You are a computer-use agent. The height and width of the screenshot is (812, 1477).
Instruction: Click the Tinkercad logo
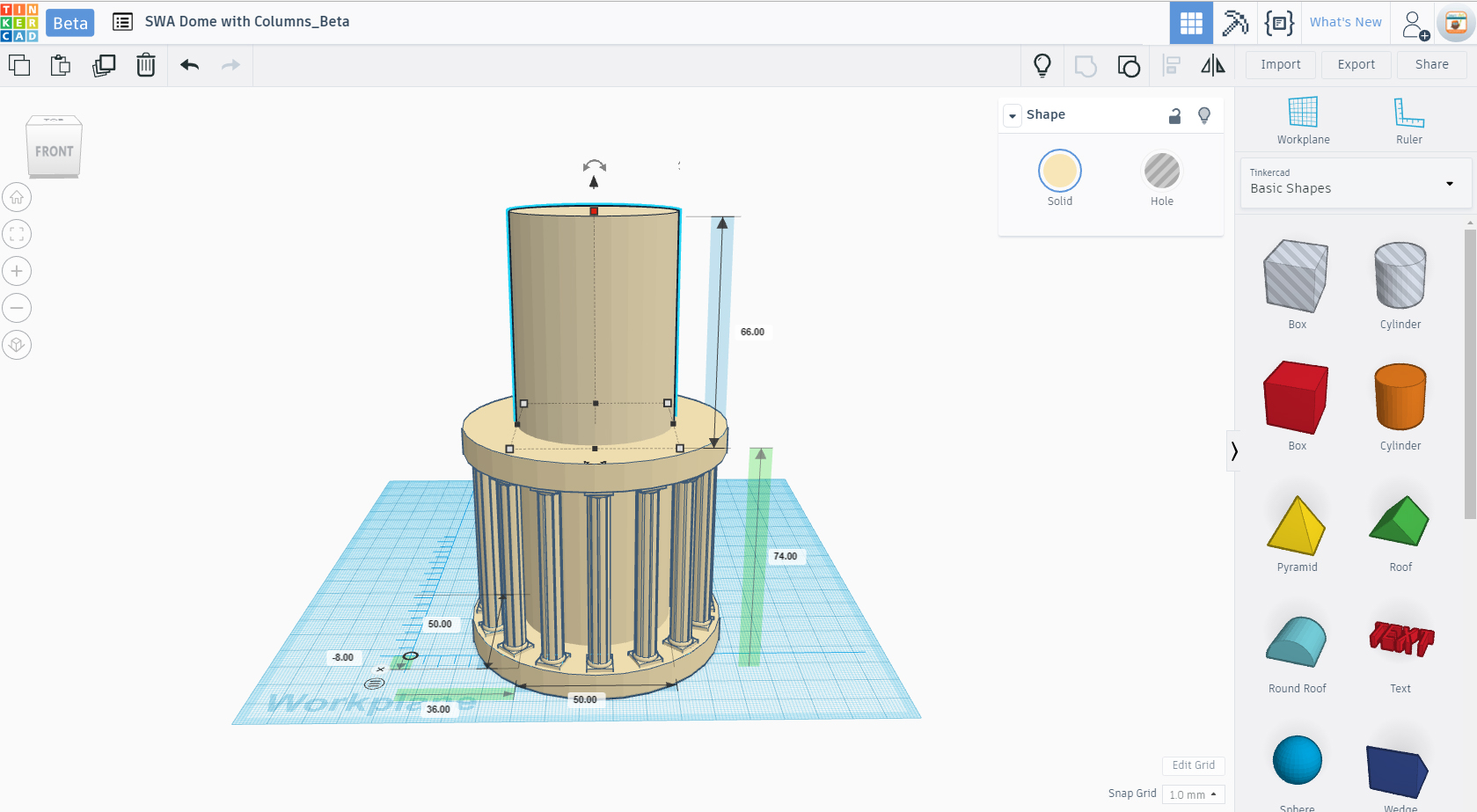pyautogui.click(x=19, y=22)
